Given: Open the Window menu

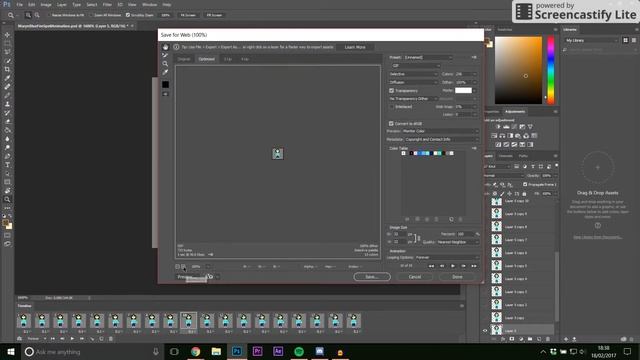Looking at the screenshot, I should pos(149,4).
